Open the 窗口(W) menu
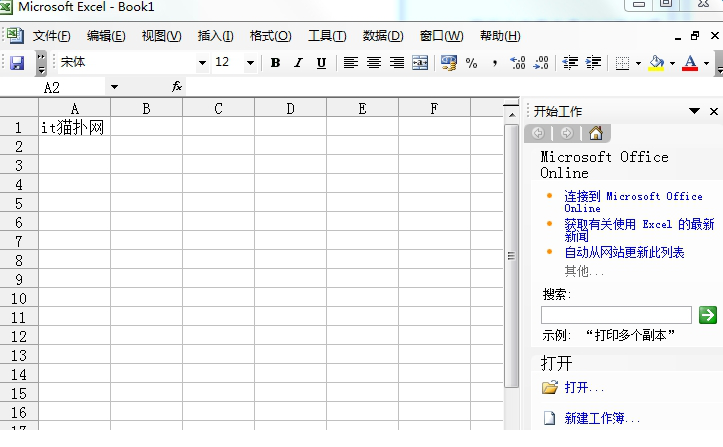Image resolution: width=723 pixels, height=447 pixels. pos(441,36)
